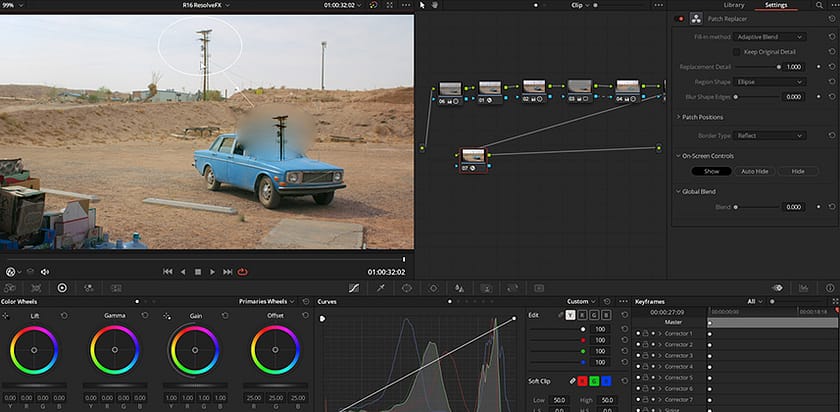
Task: Toggle the R curve channel button
Action: [582, 315]
